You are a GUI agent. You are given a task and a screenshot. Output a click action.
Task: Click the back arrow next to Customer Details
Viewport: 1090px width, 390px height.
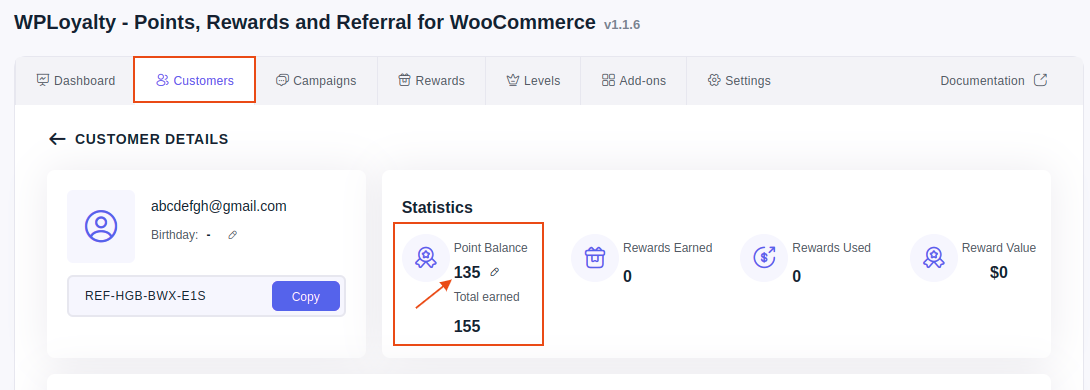pyautogui.click(x=57, y=139)
